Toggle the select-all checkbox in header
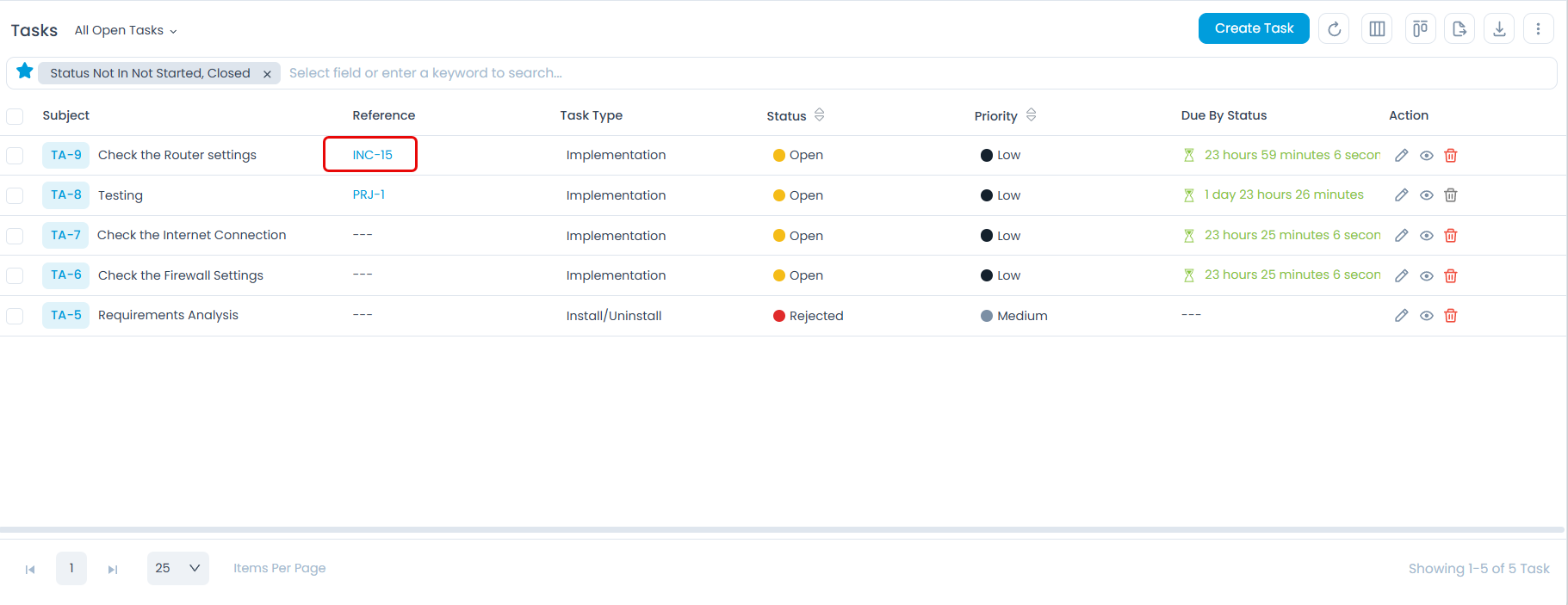This screenshot has height=605, width=1568. click(x=15, y=116)
